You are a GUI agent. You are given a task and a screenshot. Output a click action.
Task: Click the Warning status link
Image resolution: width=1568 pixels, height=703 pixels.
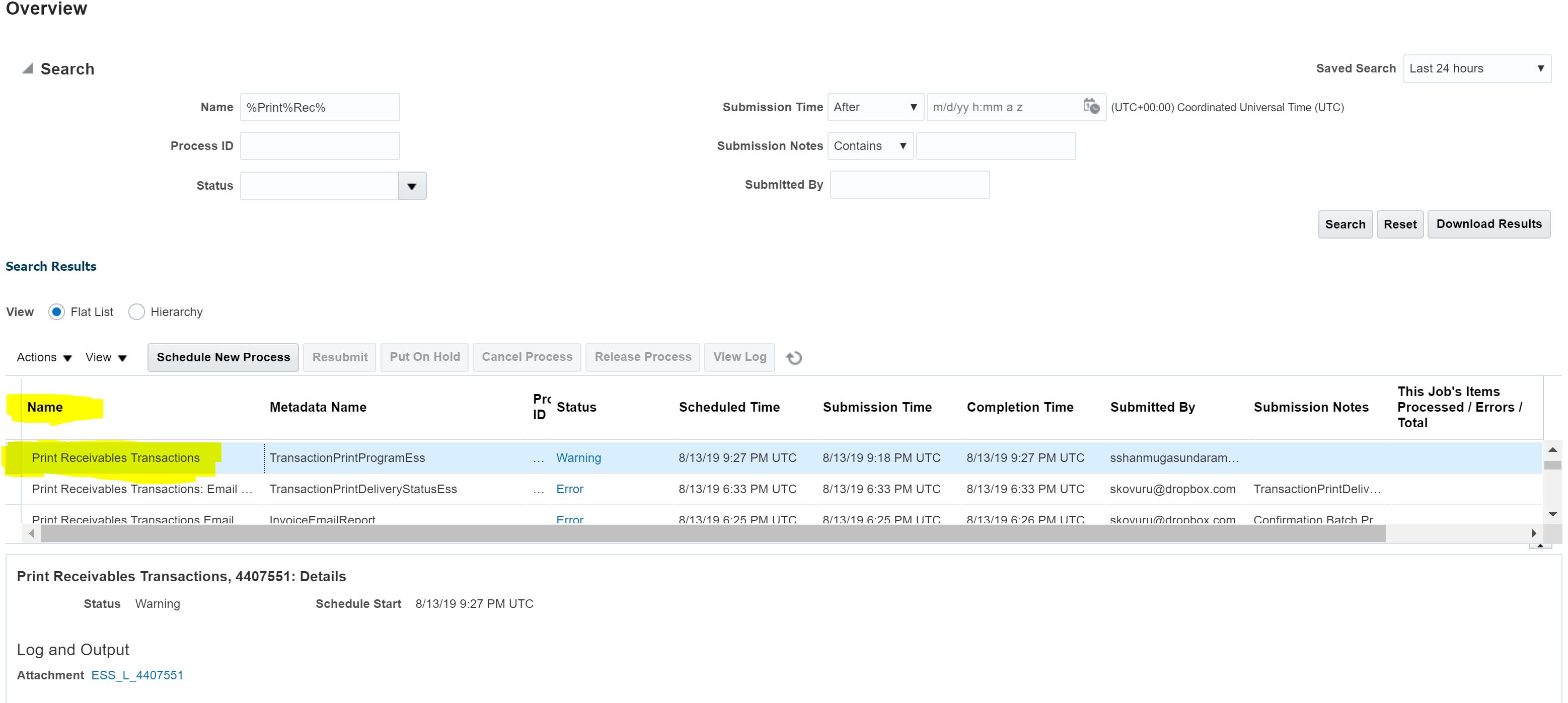coord(578,458)
